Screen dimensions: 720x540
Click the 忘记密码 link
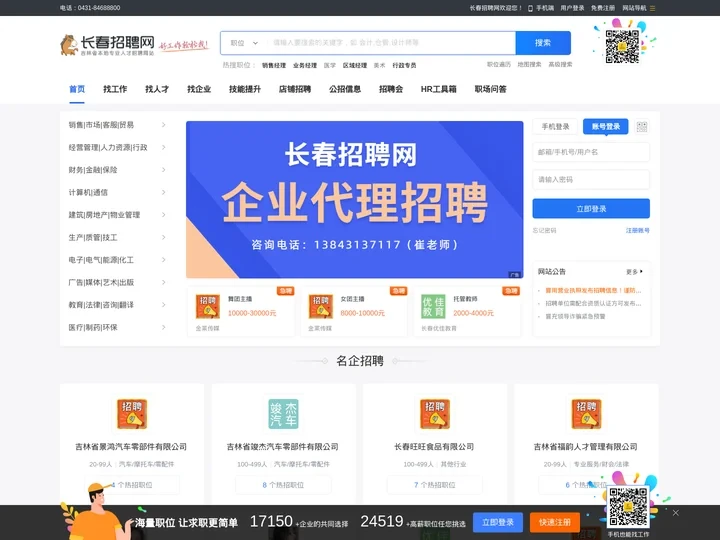pyautogui.click(x=544, y=231)
